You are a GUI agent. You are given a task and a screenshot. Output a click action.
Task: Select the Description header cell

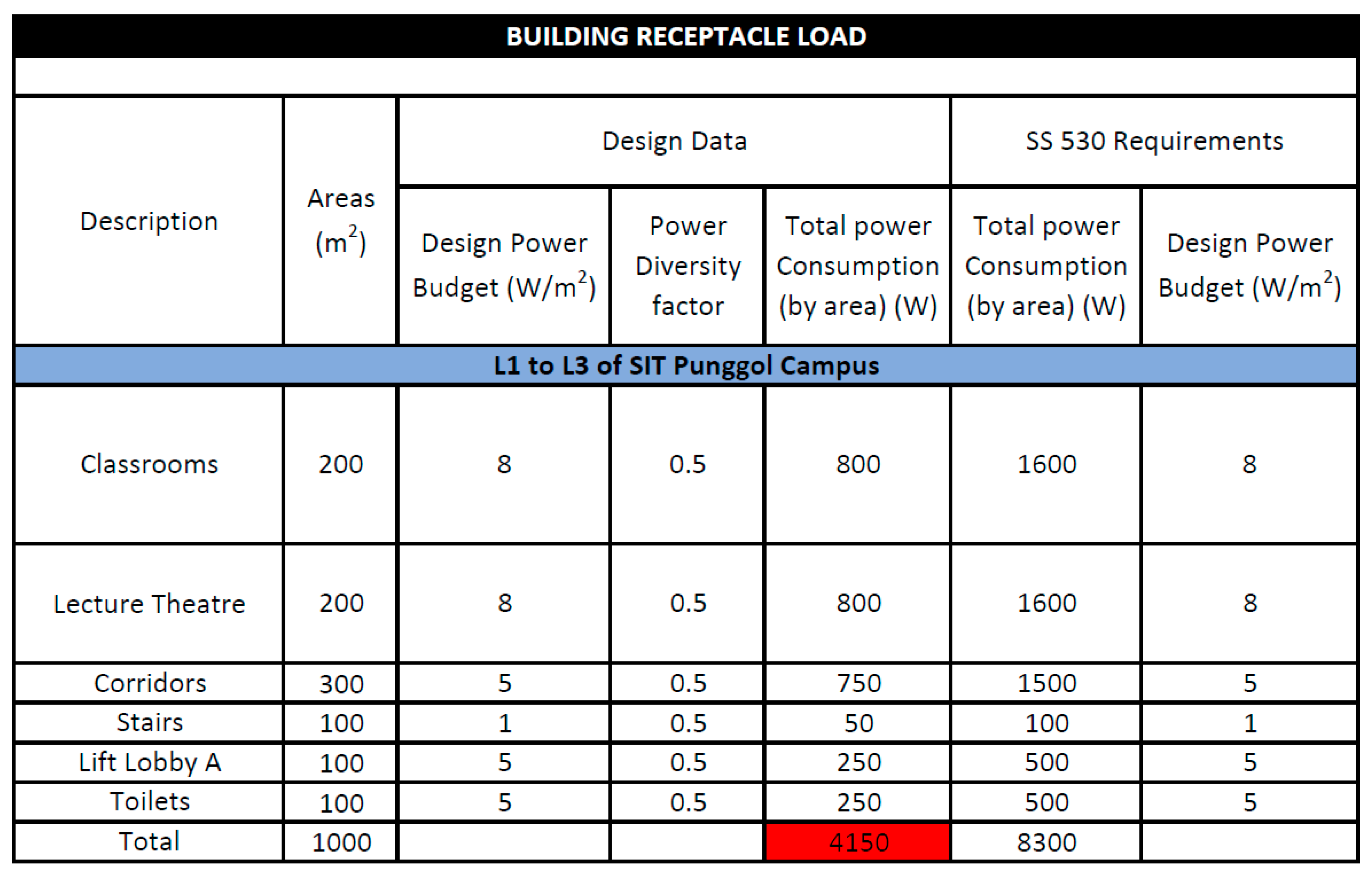(x=149, y=221)
